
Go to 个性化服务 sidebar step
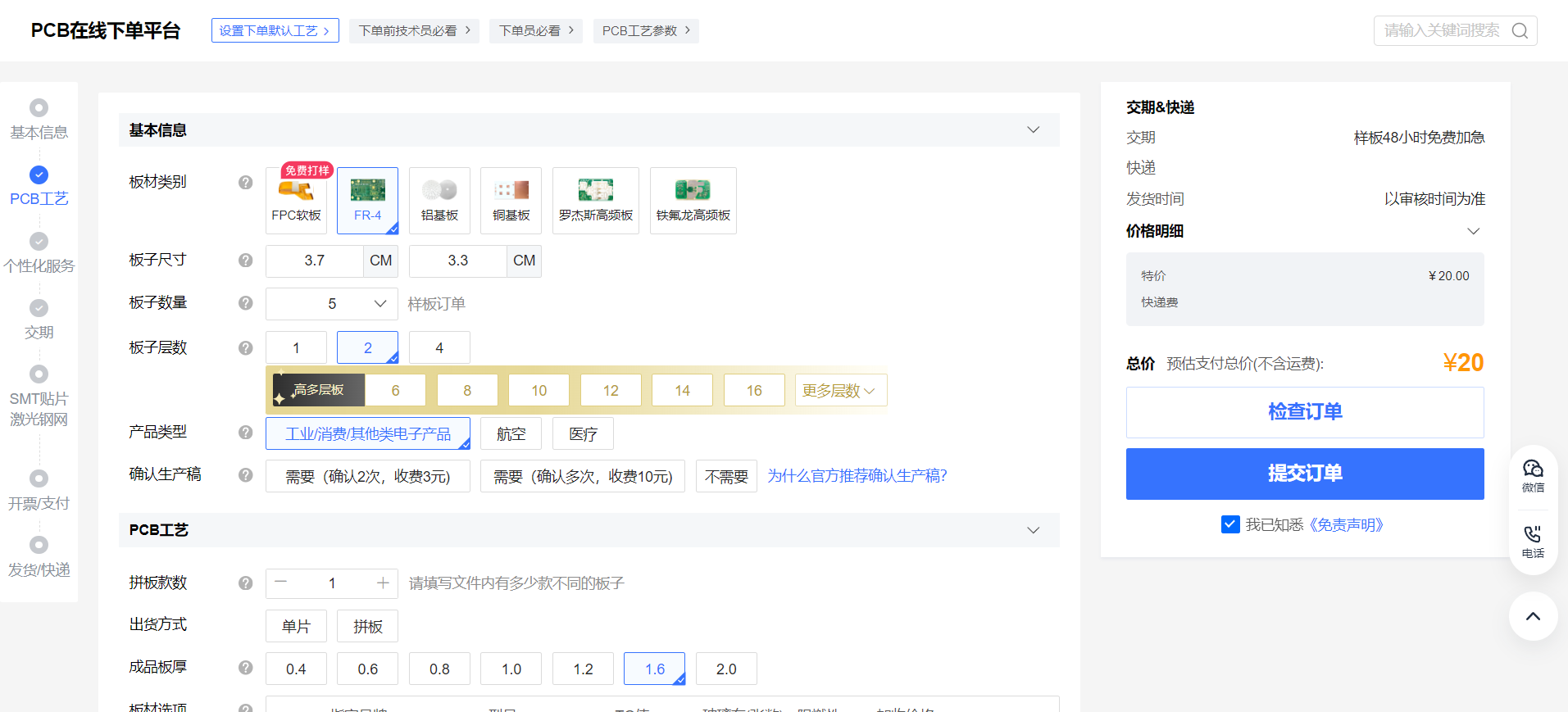(x=39, y=253)
